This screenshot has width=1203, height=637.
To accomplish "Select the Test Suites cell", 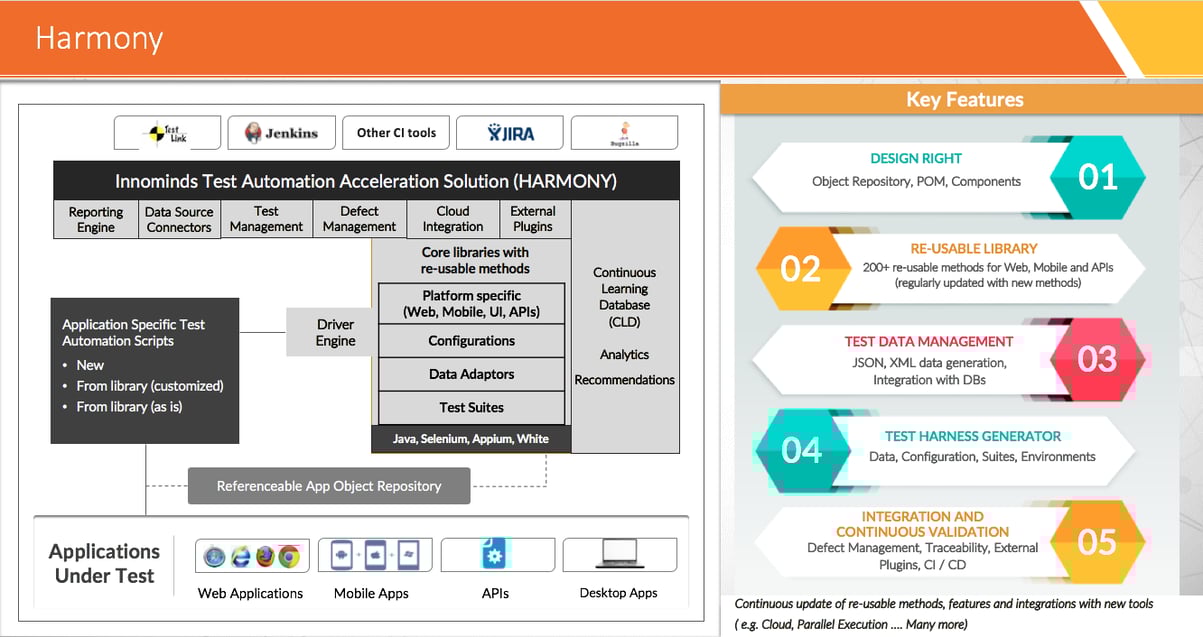I will pos(471,407).
